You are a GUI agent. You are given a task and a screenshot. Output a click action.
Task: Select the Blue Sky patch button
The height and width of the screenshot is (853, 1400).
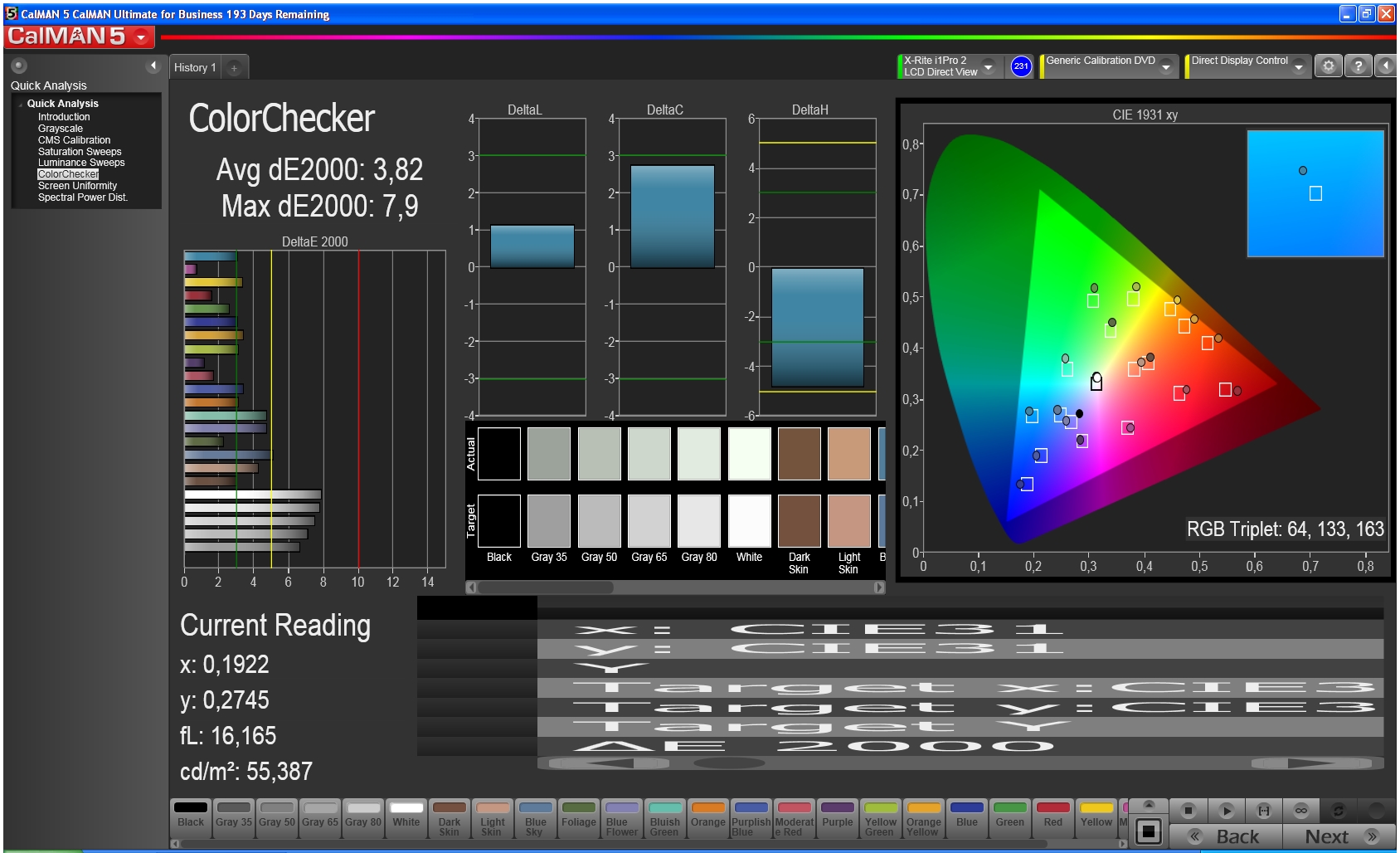point(536,818)
